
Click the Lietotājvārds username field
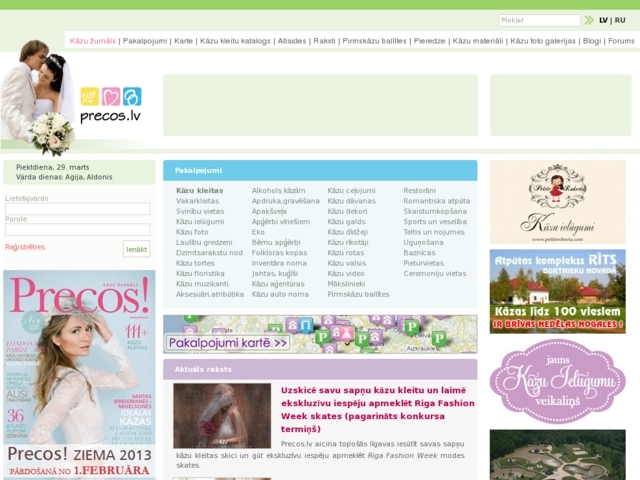coord(78,209)
